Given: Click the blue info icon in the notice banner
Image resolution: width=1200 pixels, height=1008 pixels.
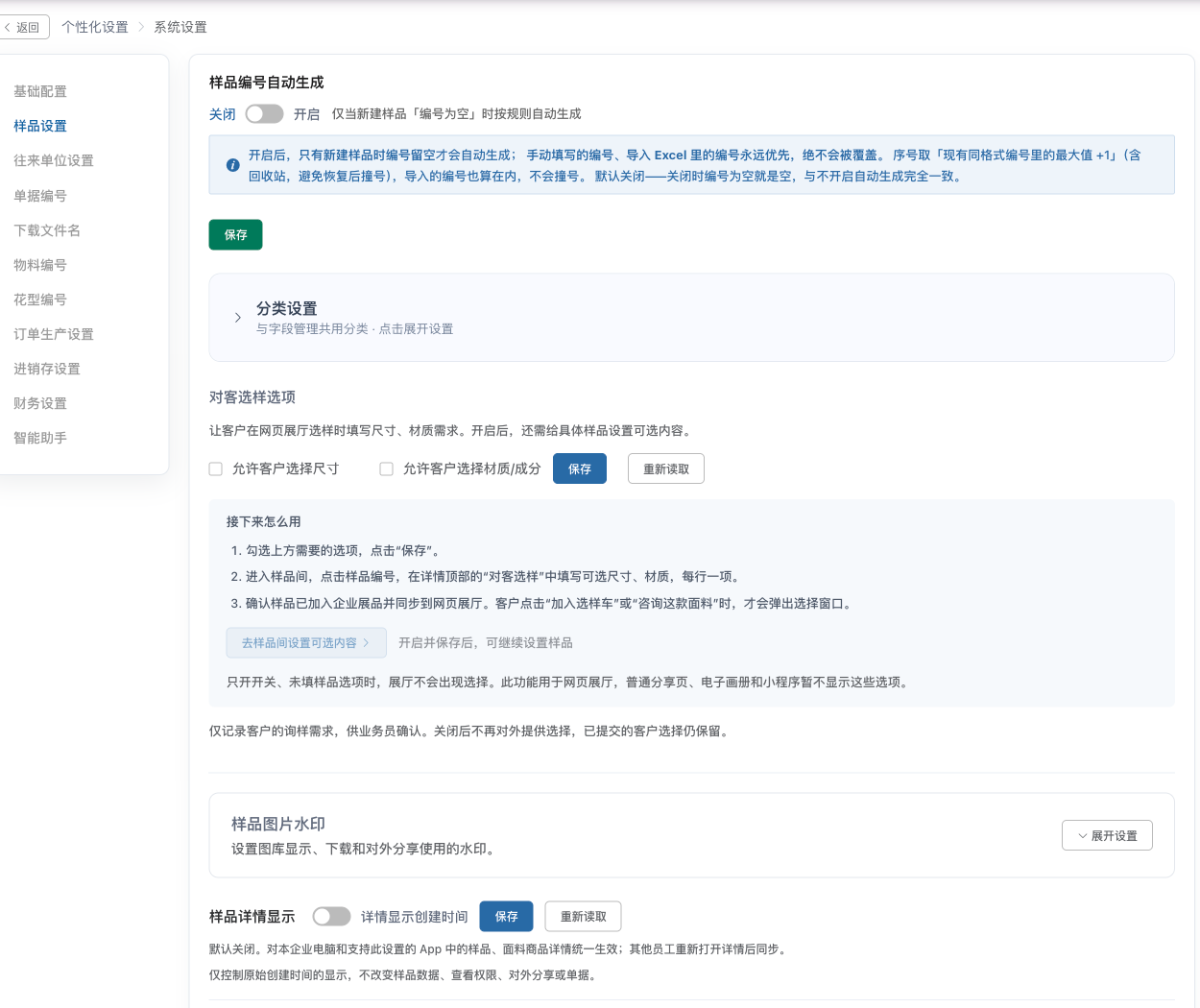Looking at the screenshot, I should click(232, 165).
